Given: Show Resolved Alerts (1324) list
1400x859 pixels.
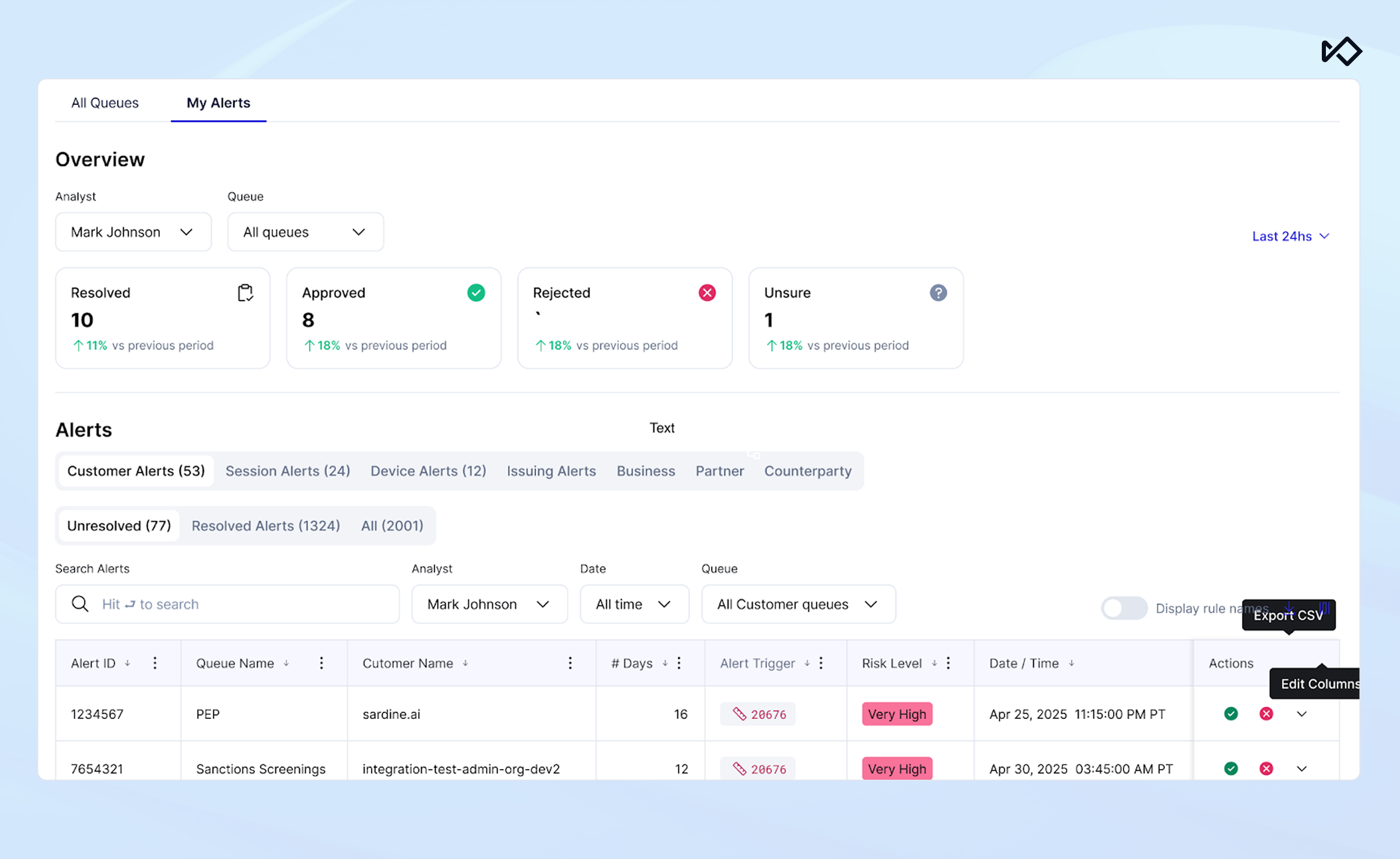Looking at the screenshot, I should pos(265,526).
